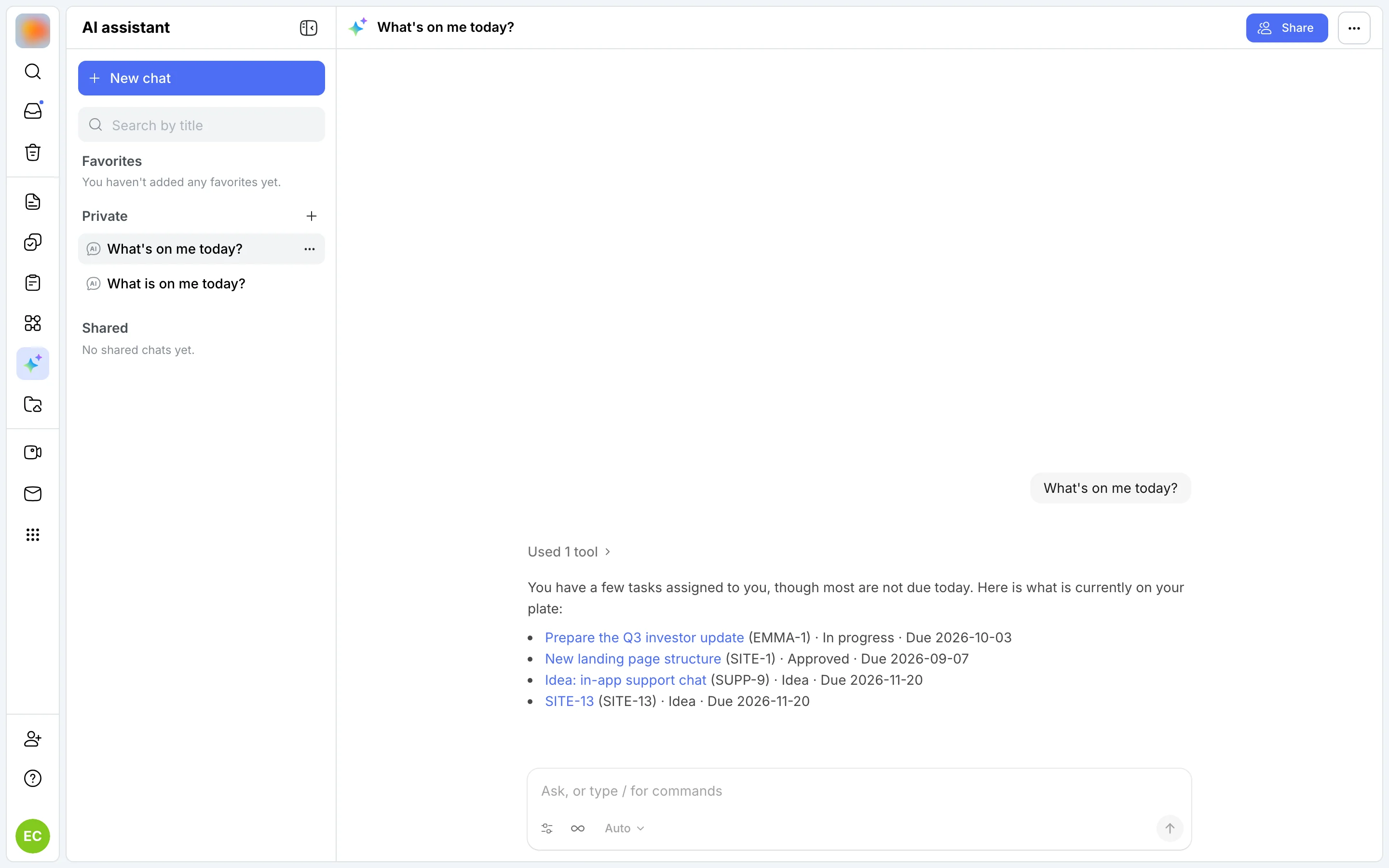This screenshot has height=868, width=1389.
Task: Open the mail envelope icon in rail
Action: 33,494
